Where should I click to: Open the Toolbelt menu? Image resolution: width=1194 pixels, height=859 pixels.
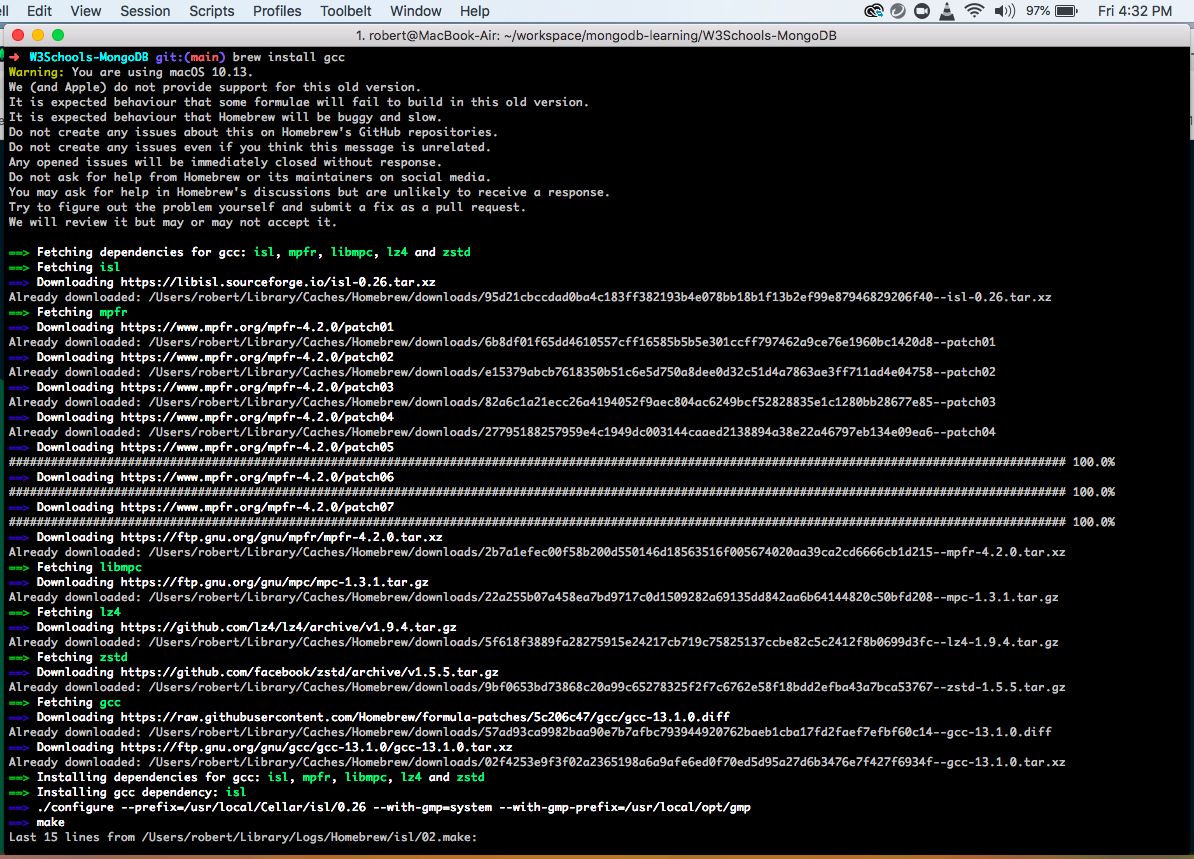tap(346, 11)
